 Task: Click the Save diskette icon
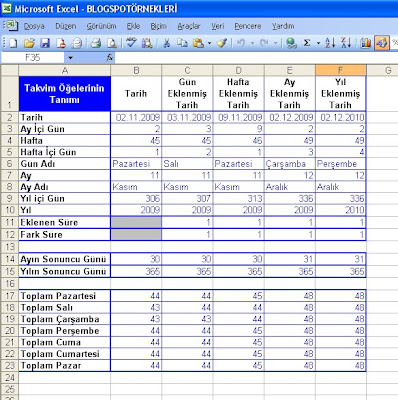[x=45, y=43]
